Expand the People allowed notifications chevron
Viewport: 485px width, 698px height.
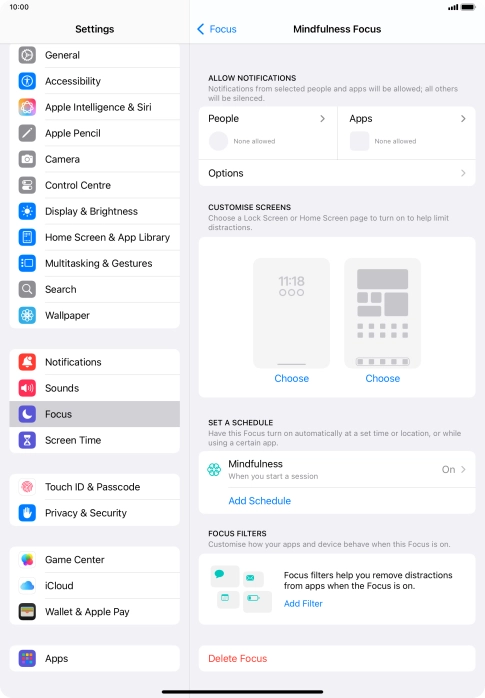tap(323, 118)
